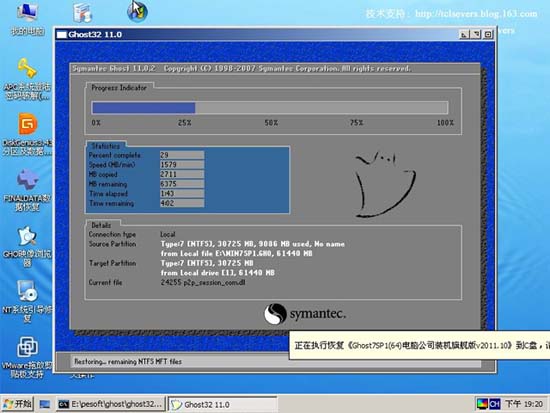Open the key-shaped password crack desktop icon
The height and width of the screenshot is (413, 550).
pos(27,78)
